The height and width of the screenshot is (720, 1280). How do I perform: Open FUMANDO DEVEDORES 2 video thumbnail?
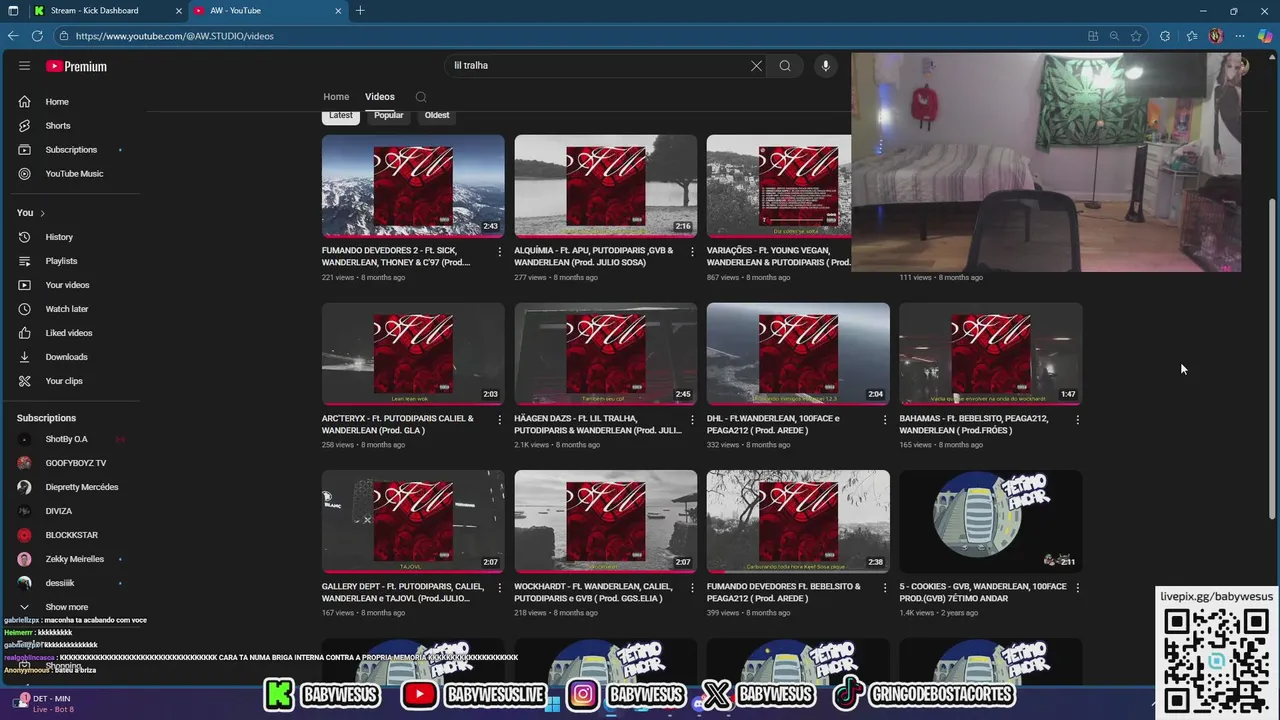pos(413,186)
